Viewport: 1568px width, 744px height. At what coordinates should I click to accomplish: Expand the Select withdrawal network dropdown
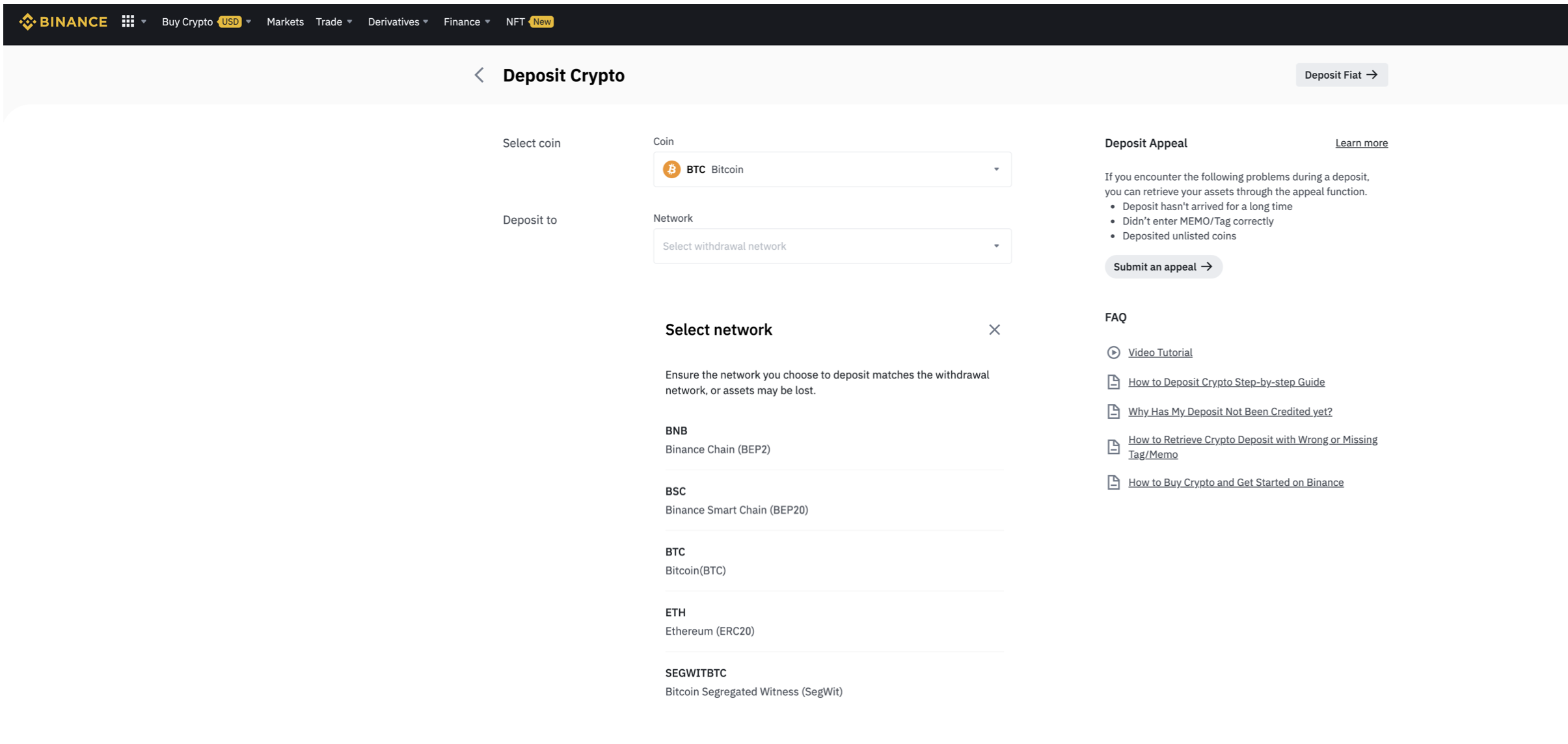831,246
